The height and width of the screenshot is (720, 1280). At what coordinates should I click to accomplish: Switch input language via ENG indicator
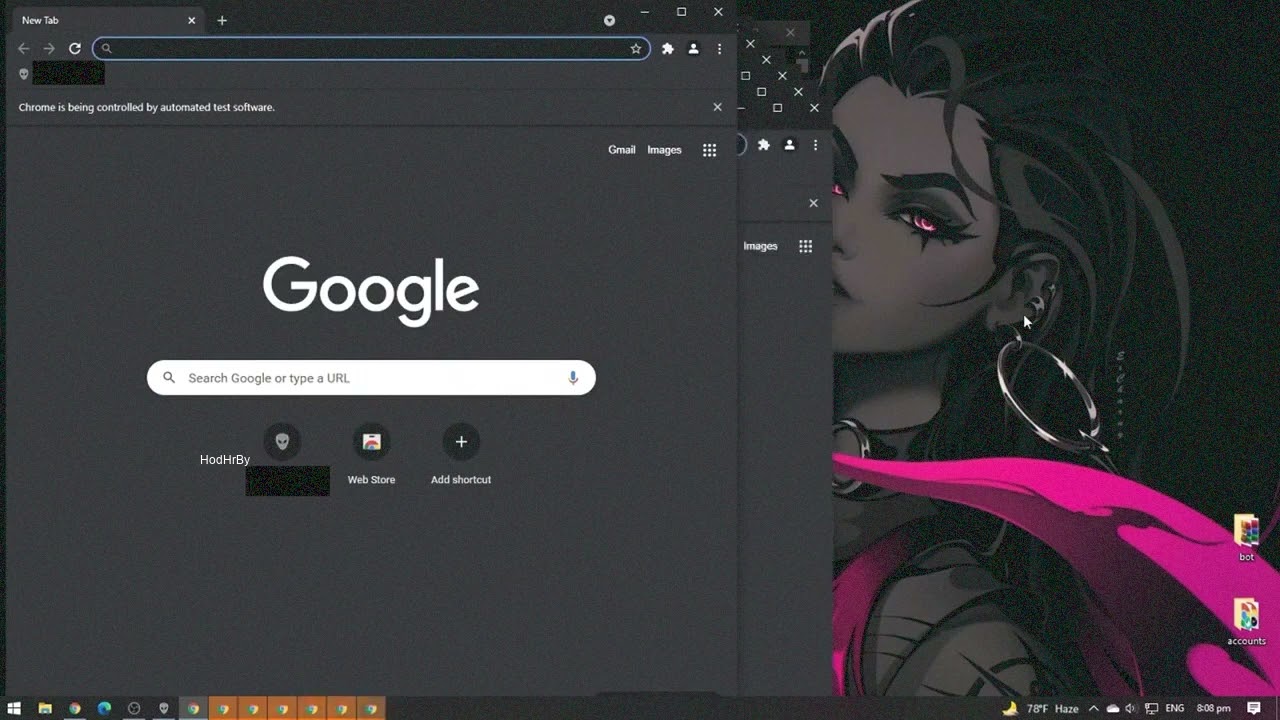point(1175,709)
